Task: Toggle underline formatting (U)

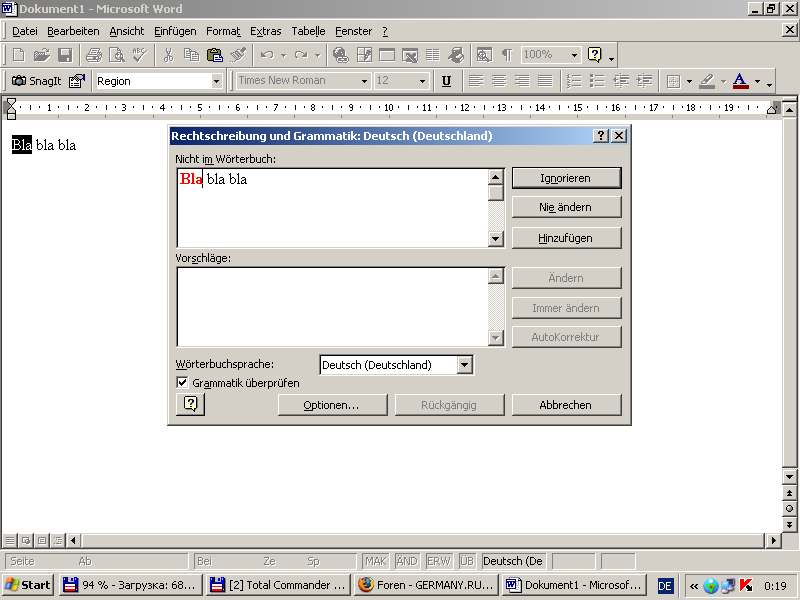Action: pos(446,81)
